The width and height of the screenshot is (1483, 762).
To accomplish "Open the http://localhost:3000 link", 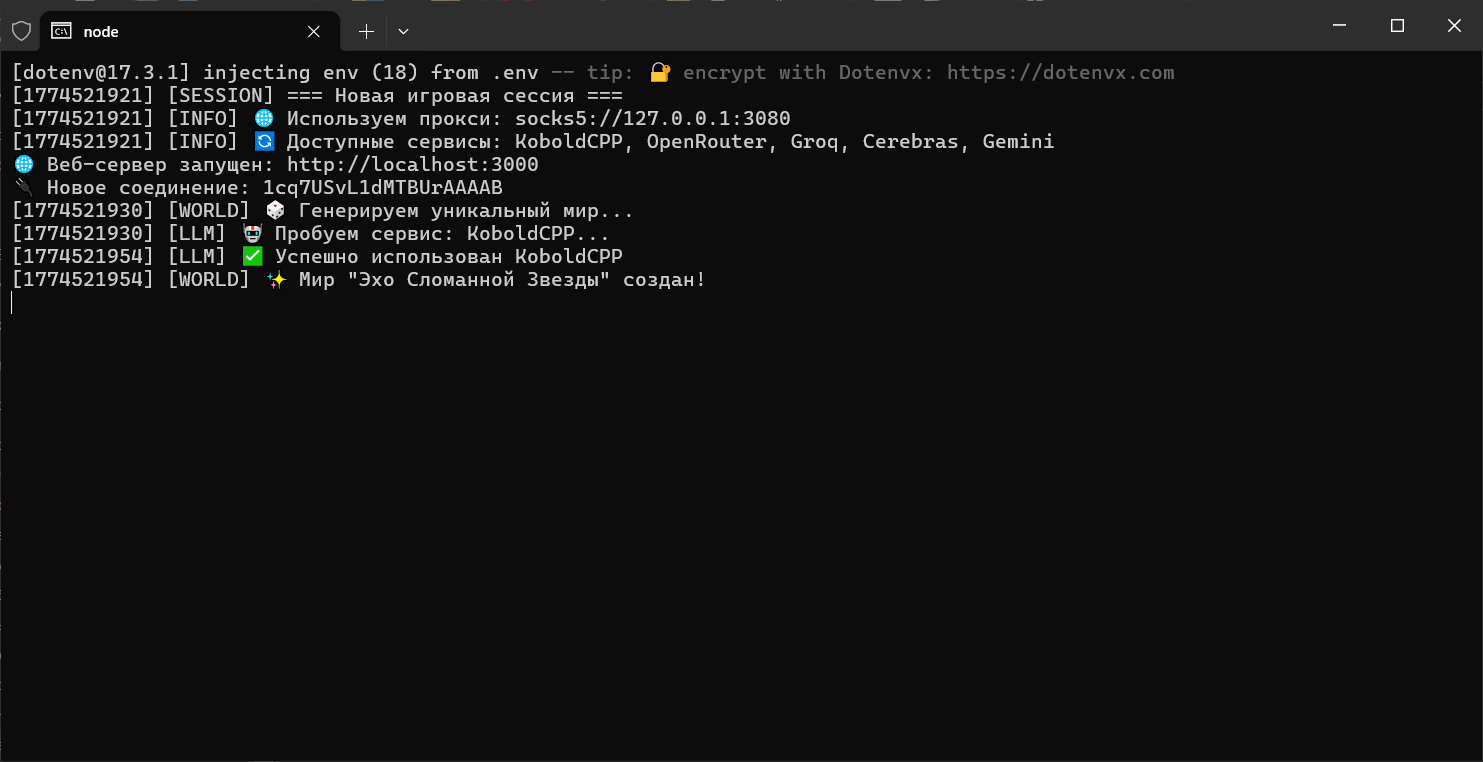I will click(412, 164).
